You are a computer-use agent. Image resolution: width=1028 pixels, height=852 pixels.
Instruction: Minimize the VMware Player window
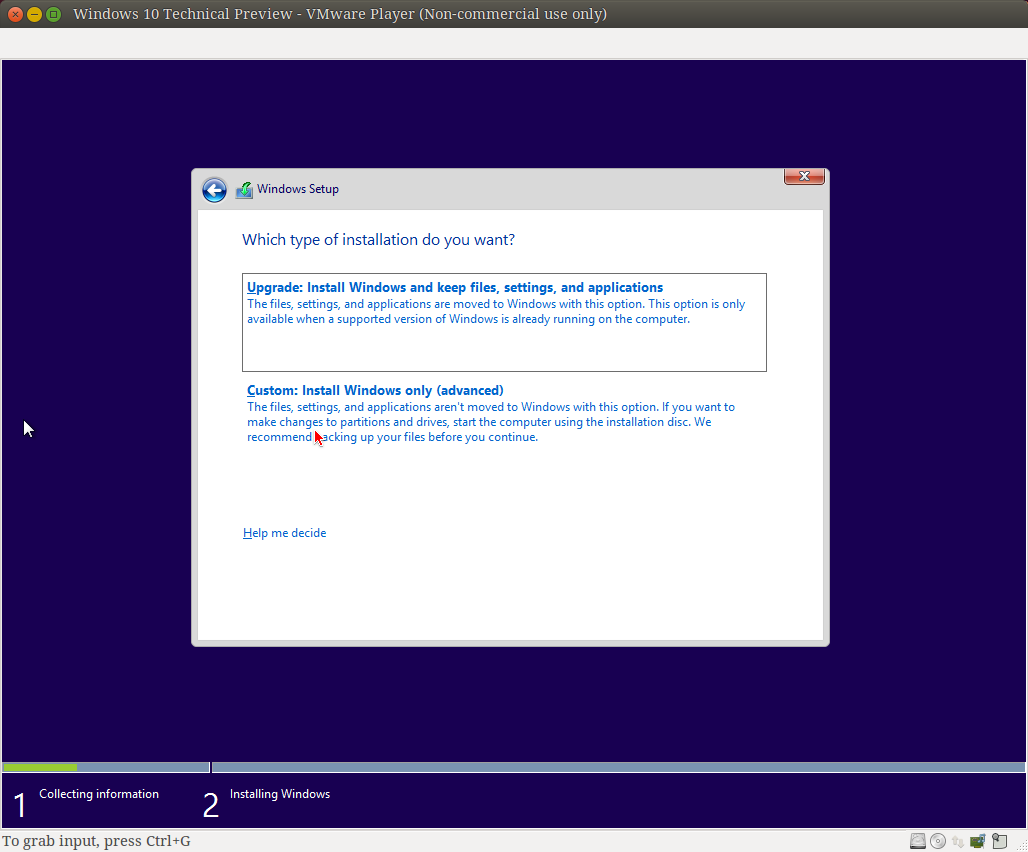coord(34,14)
